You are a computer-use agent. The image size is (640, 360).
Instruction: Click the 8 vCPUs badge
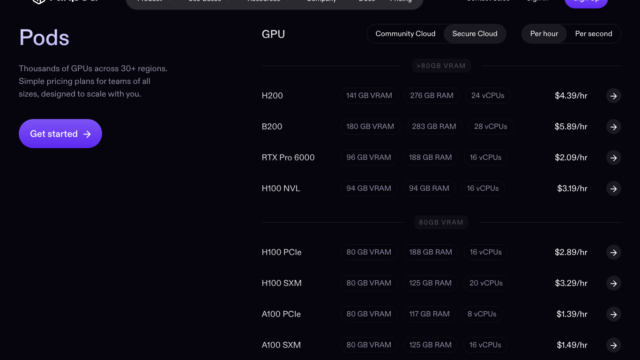482,314
